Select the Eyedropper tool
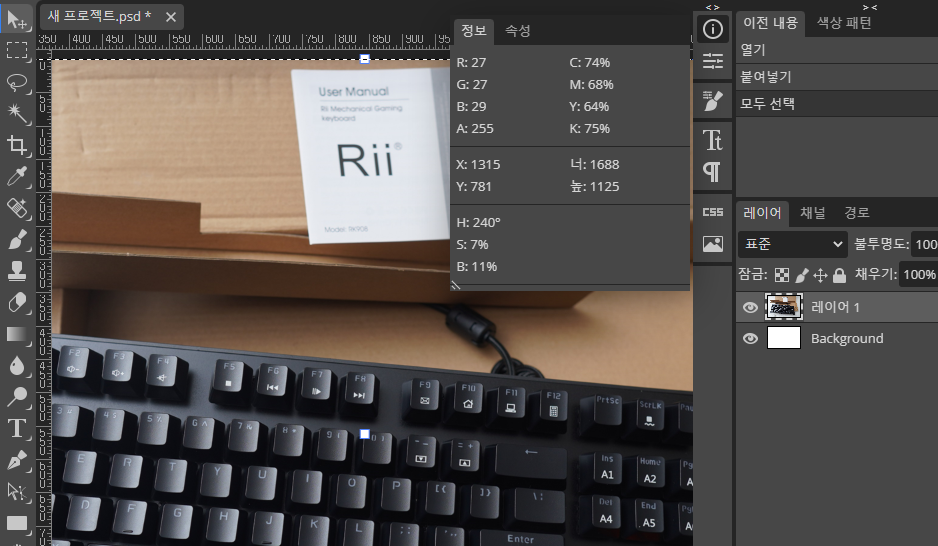Image resolution: width=938 pixels, height=546 pixels. coord(17,176)
